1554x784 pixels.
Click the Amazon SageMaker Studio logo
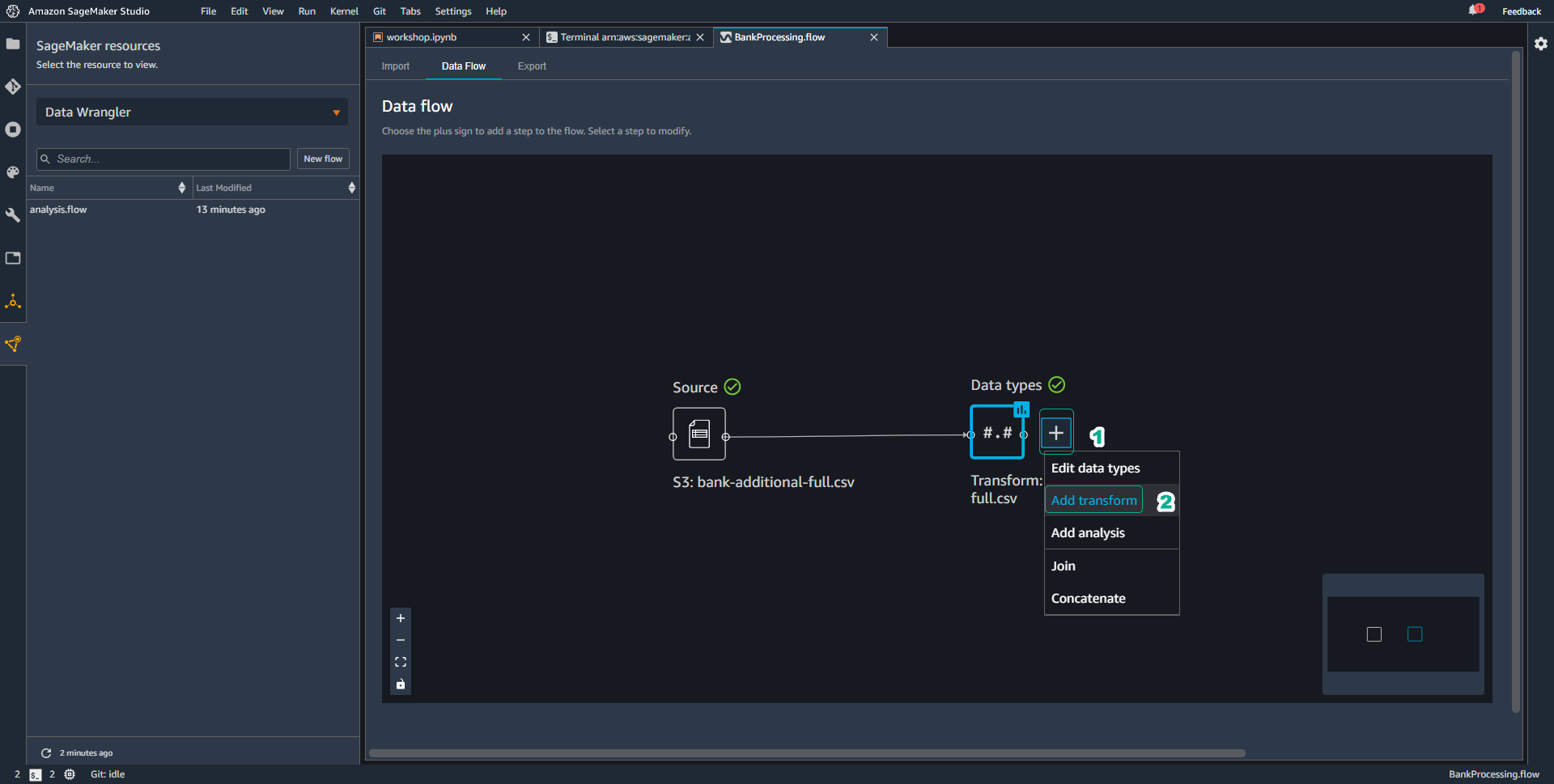(13, 11)
